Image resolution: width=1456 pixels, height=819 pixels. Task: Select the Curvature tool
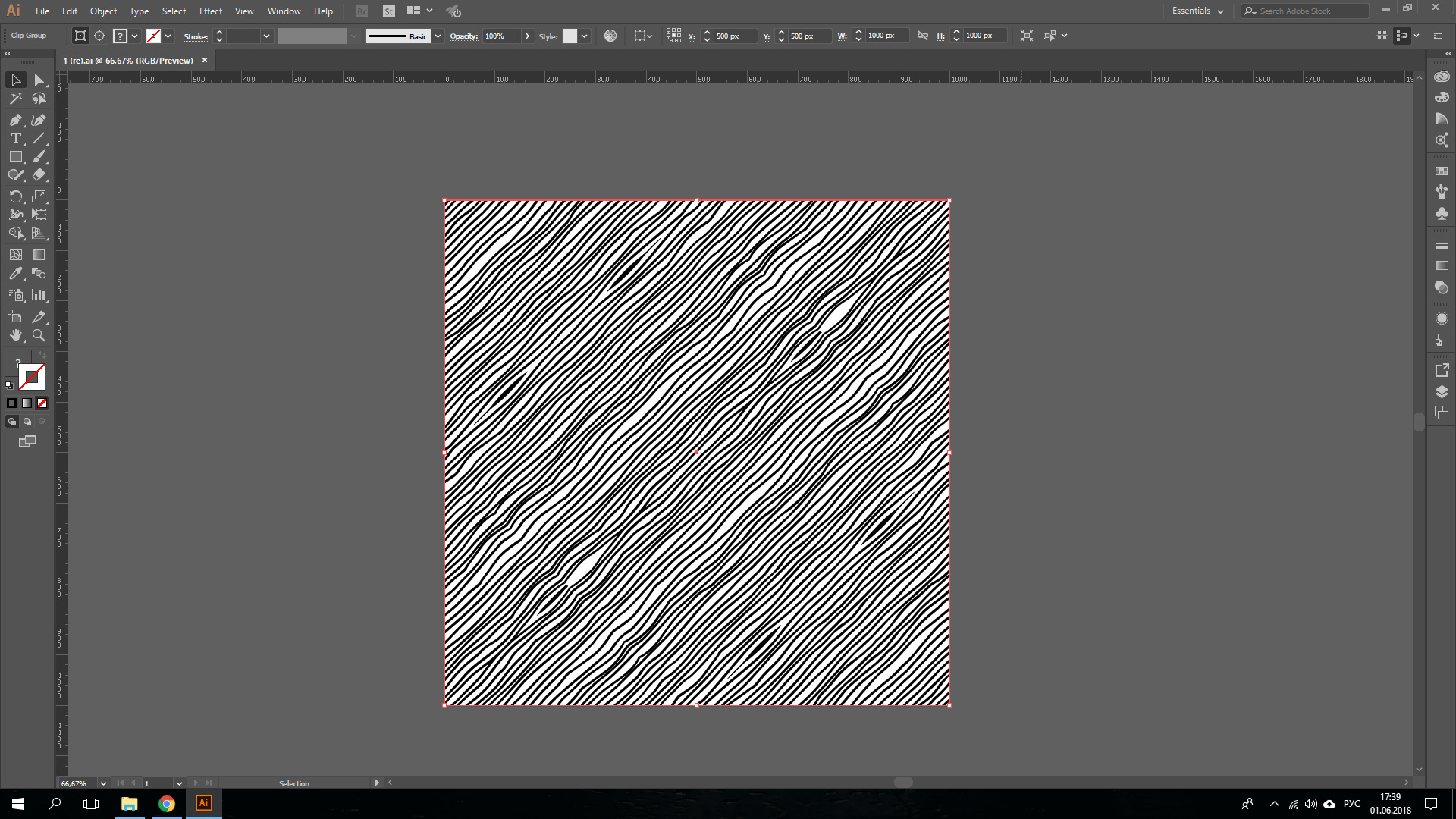pos(39,120)
